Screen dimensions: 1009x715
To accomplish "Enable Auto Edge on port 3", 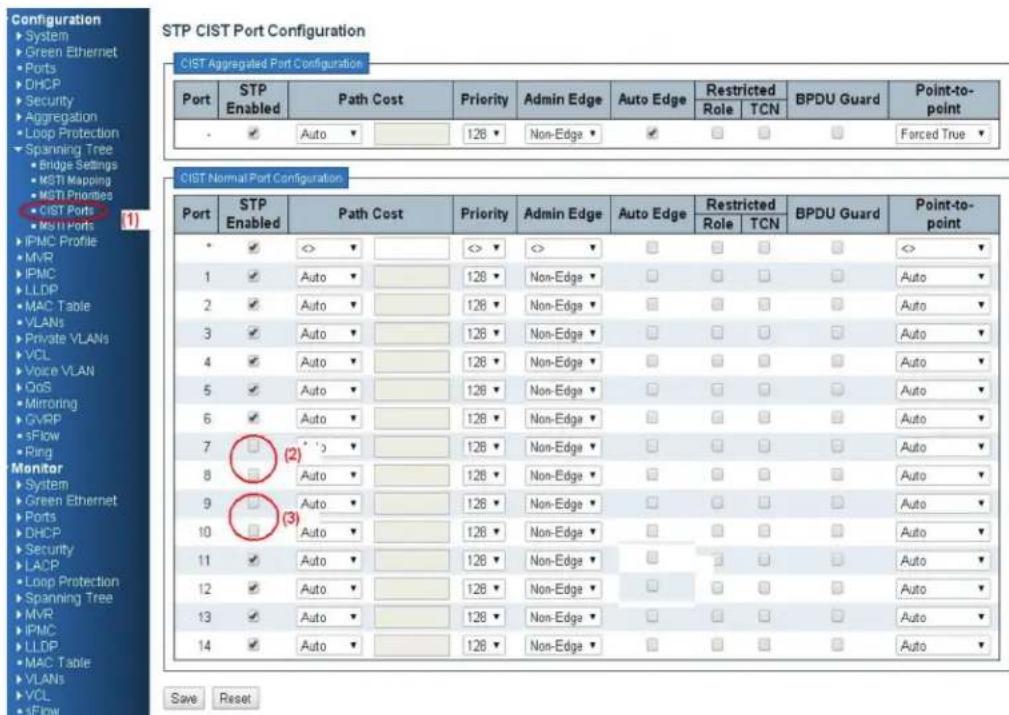I will pyautogui.click(x=652, y=333).
